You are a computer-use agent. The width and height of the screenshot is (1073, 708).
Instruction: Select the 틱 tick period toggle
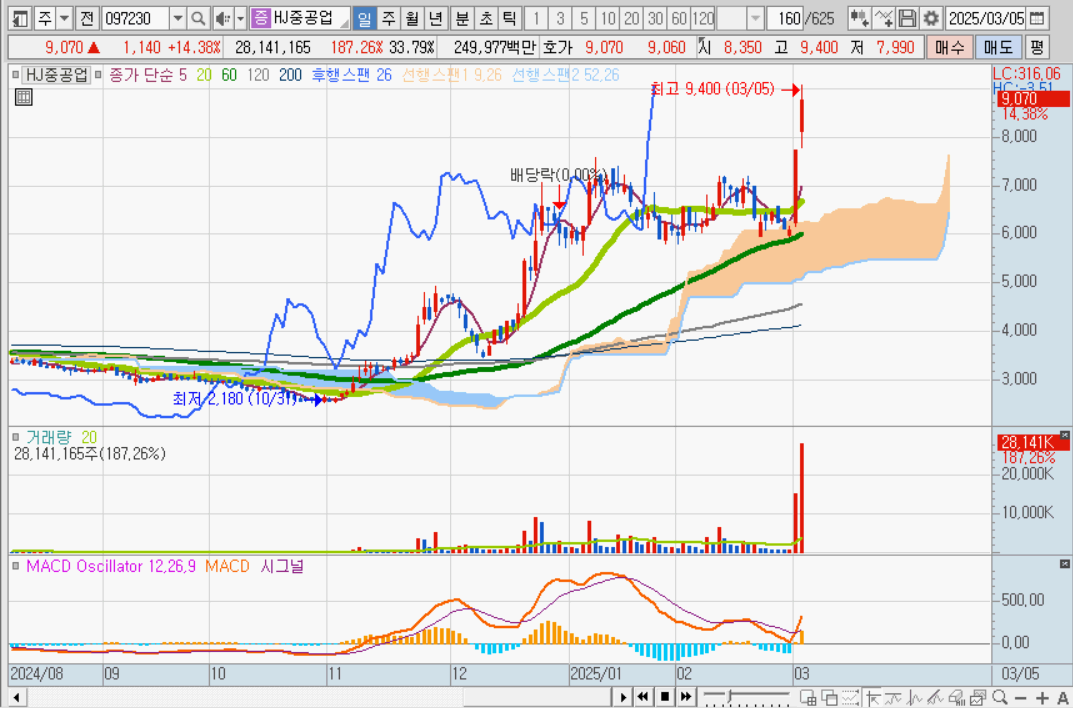509,18
